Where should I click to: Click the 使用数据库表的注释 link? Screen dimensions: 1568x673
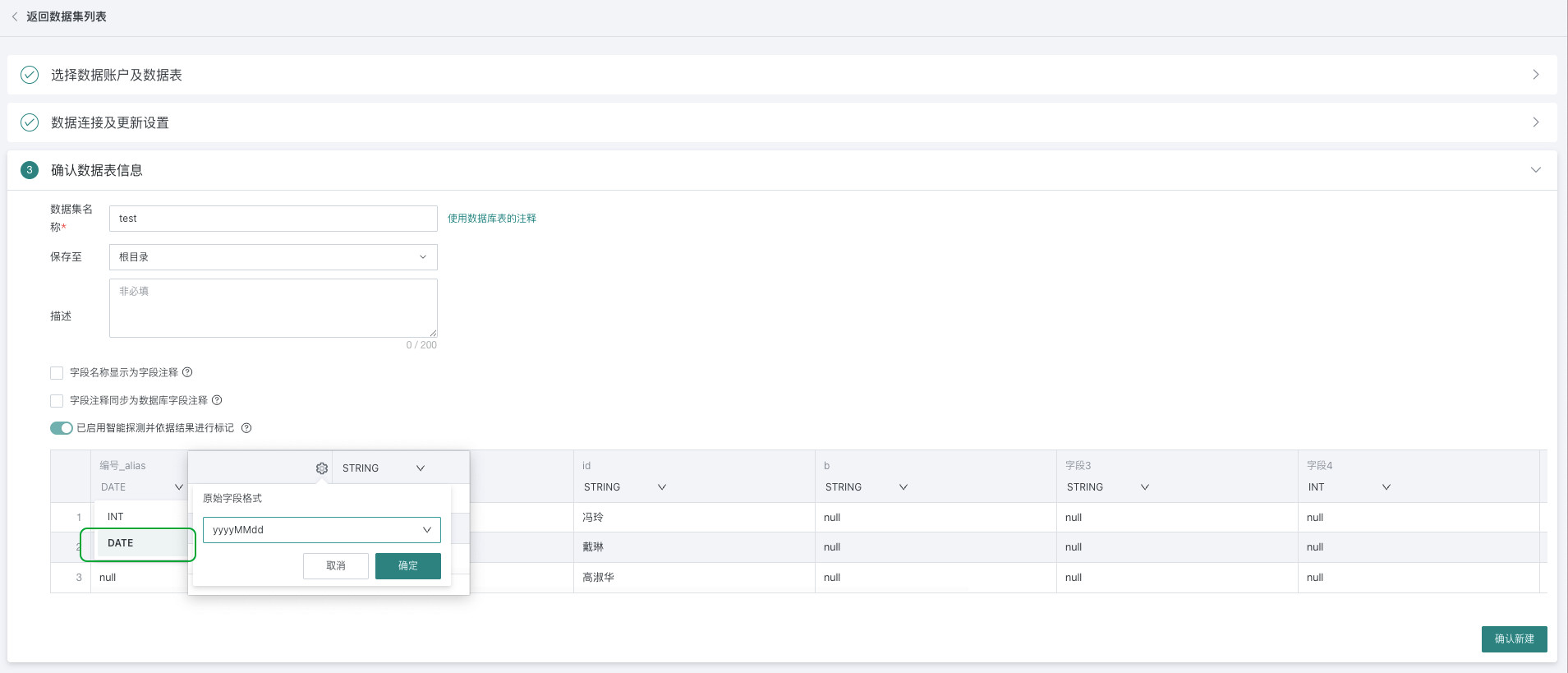(491, 219)
